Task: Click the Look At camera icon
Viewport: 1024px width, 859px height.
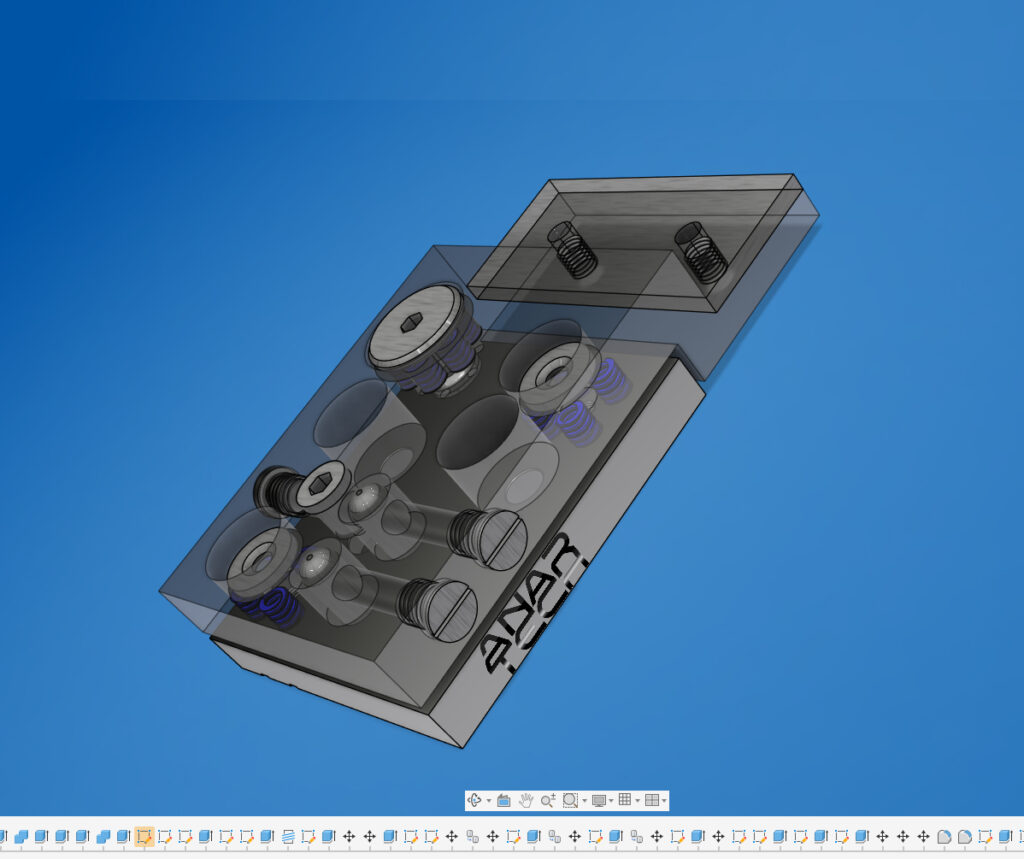Action: click(x=504, y=800)
